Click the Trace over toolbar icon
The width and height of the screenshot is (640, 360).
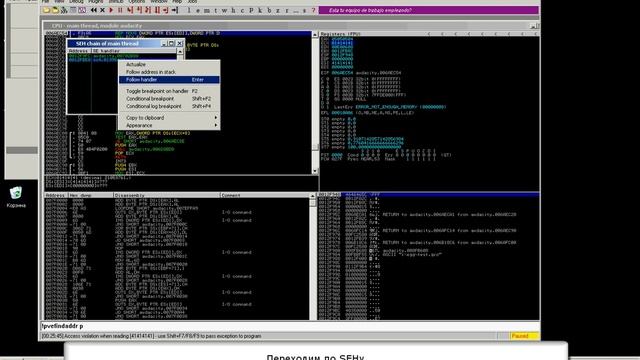(157, 10)
